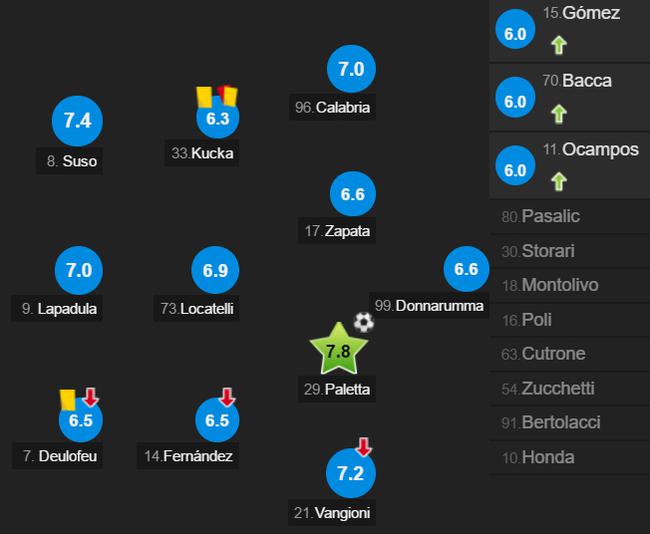Select Locatelli's 6.9 rating bubble
The image size is (650, 534).
coord(215,270)
